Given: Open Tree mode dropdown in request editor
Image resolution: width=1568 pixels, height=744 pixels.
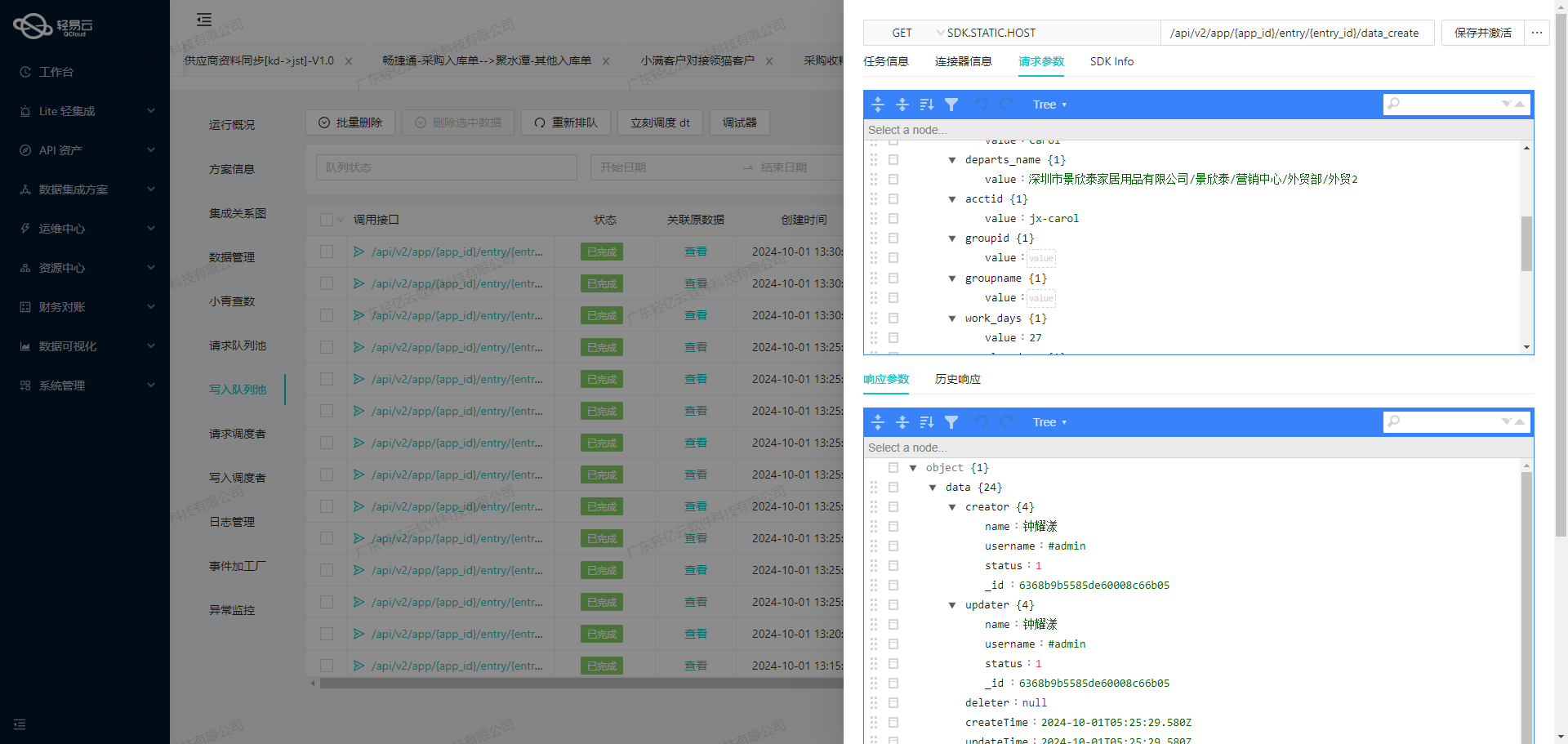Looking at the screenshot, I should (x=1049, y=105).
